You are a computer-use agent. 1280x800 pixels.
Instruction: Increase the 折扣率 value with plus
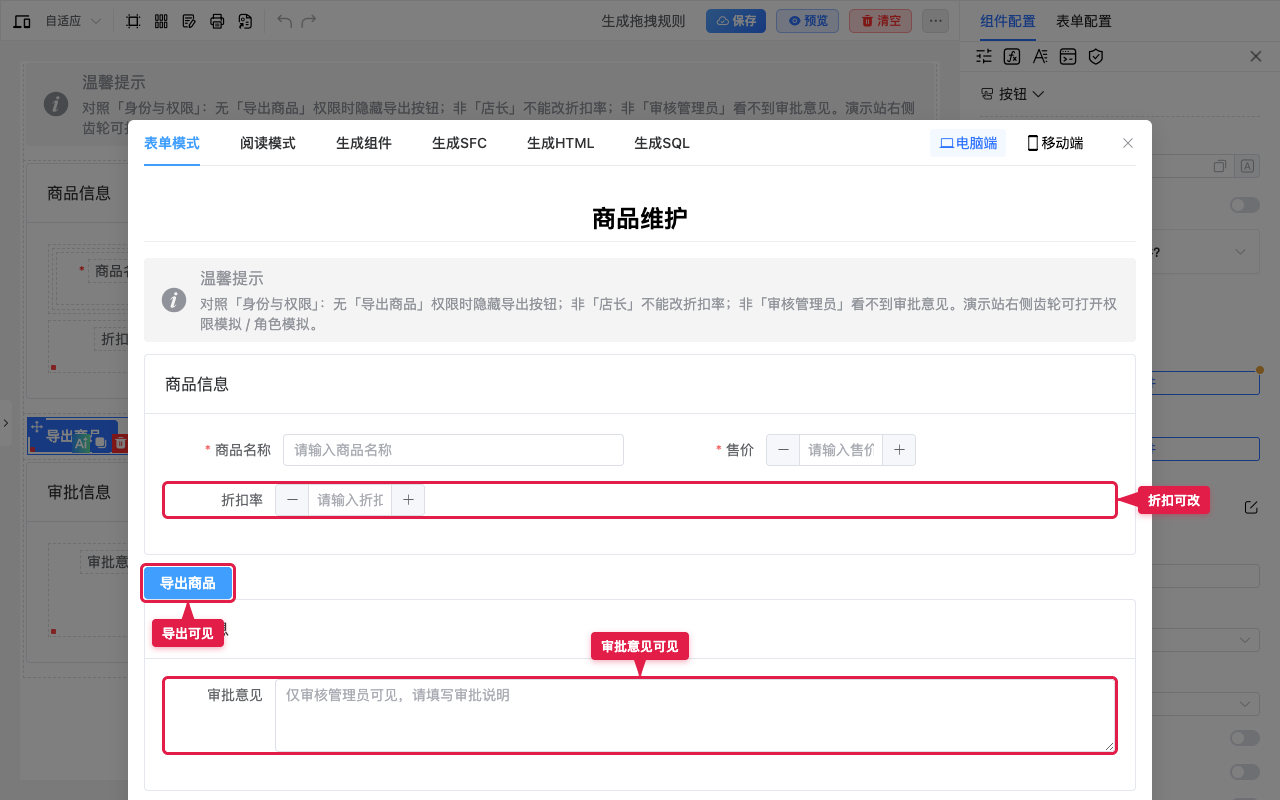tap(408, 500)
